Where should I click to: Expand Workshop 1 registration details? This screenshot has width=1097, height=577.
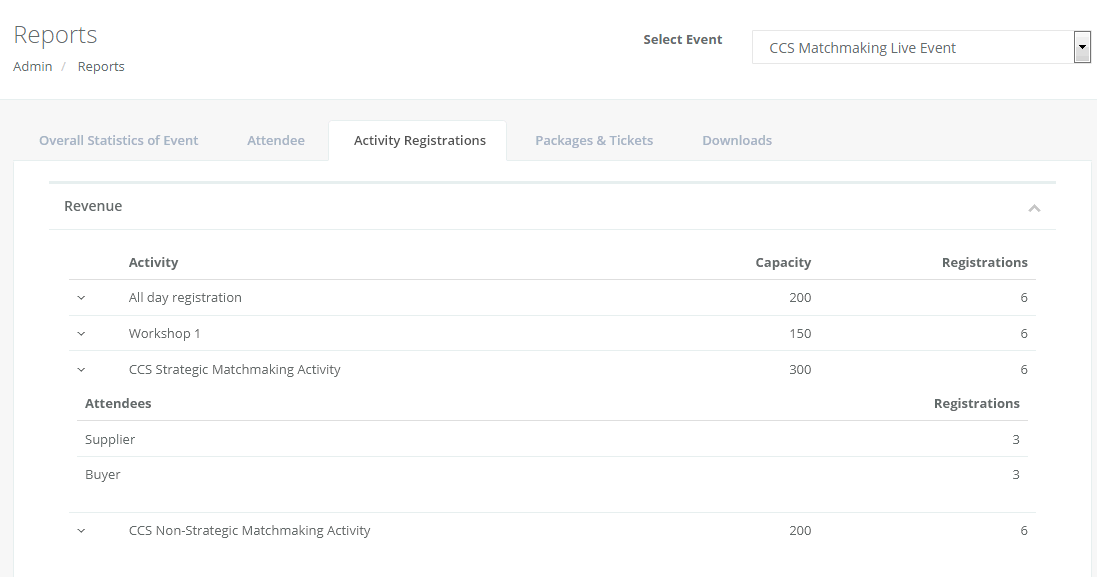pyautogui.click(x=81, y=333)
